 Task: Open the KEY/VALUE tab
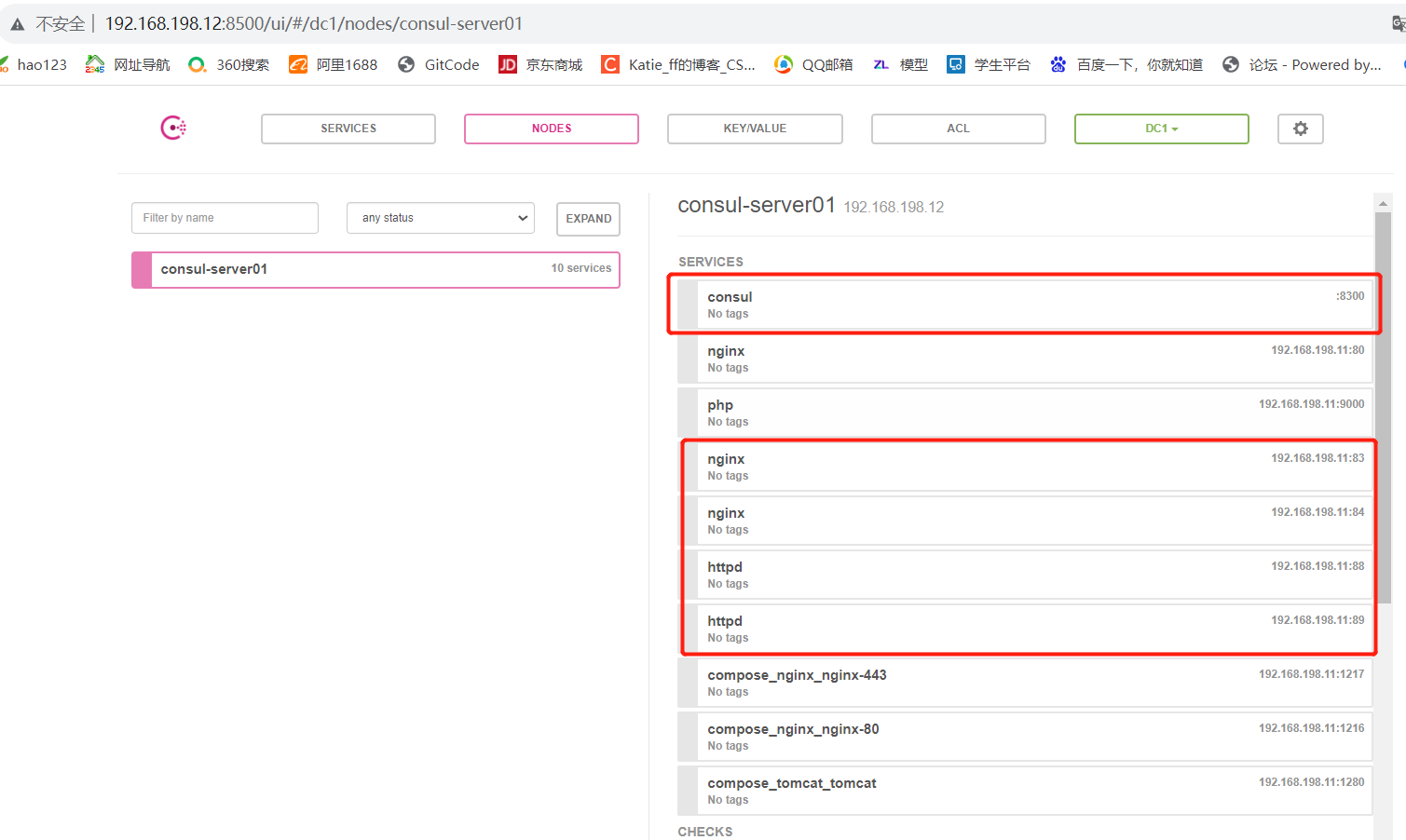[x=755, y=129]
